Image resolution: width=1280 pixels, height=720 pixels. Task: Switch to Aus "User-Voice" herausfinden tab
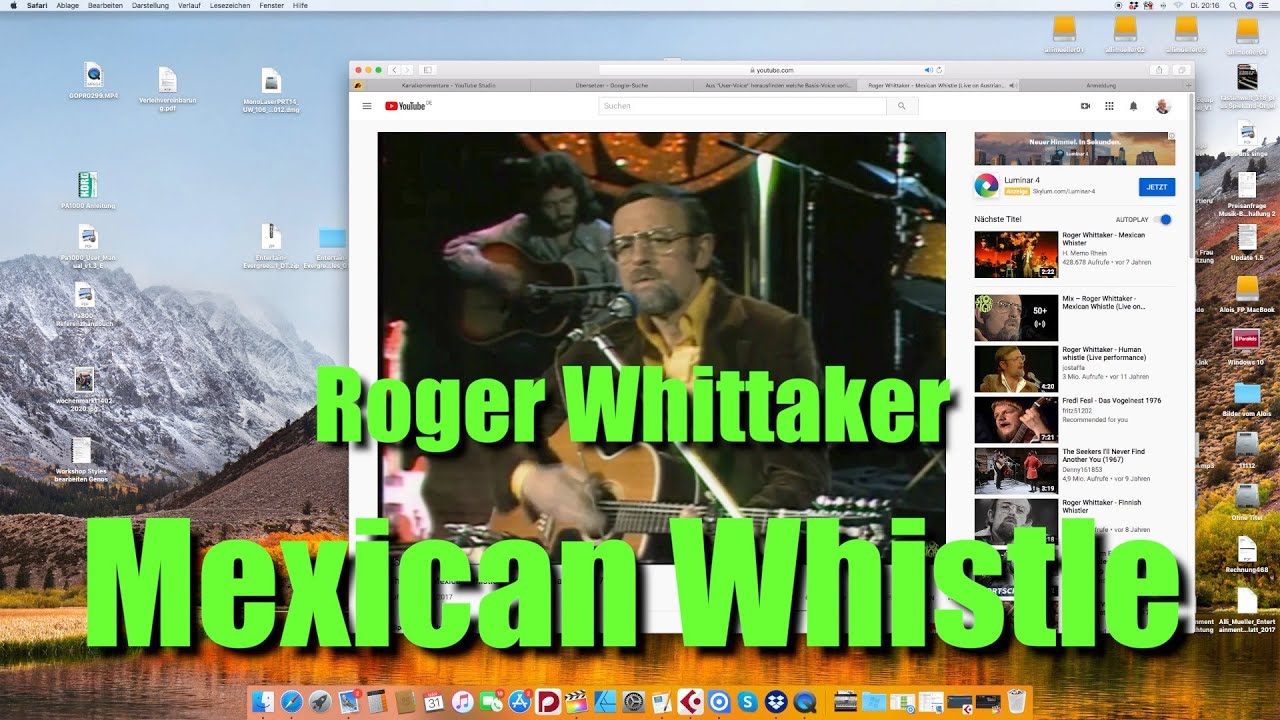(774, 86)
